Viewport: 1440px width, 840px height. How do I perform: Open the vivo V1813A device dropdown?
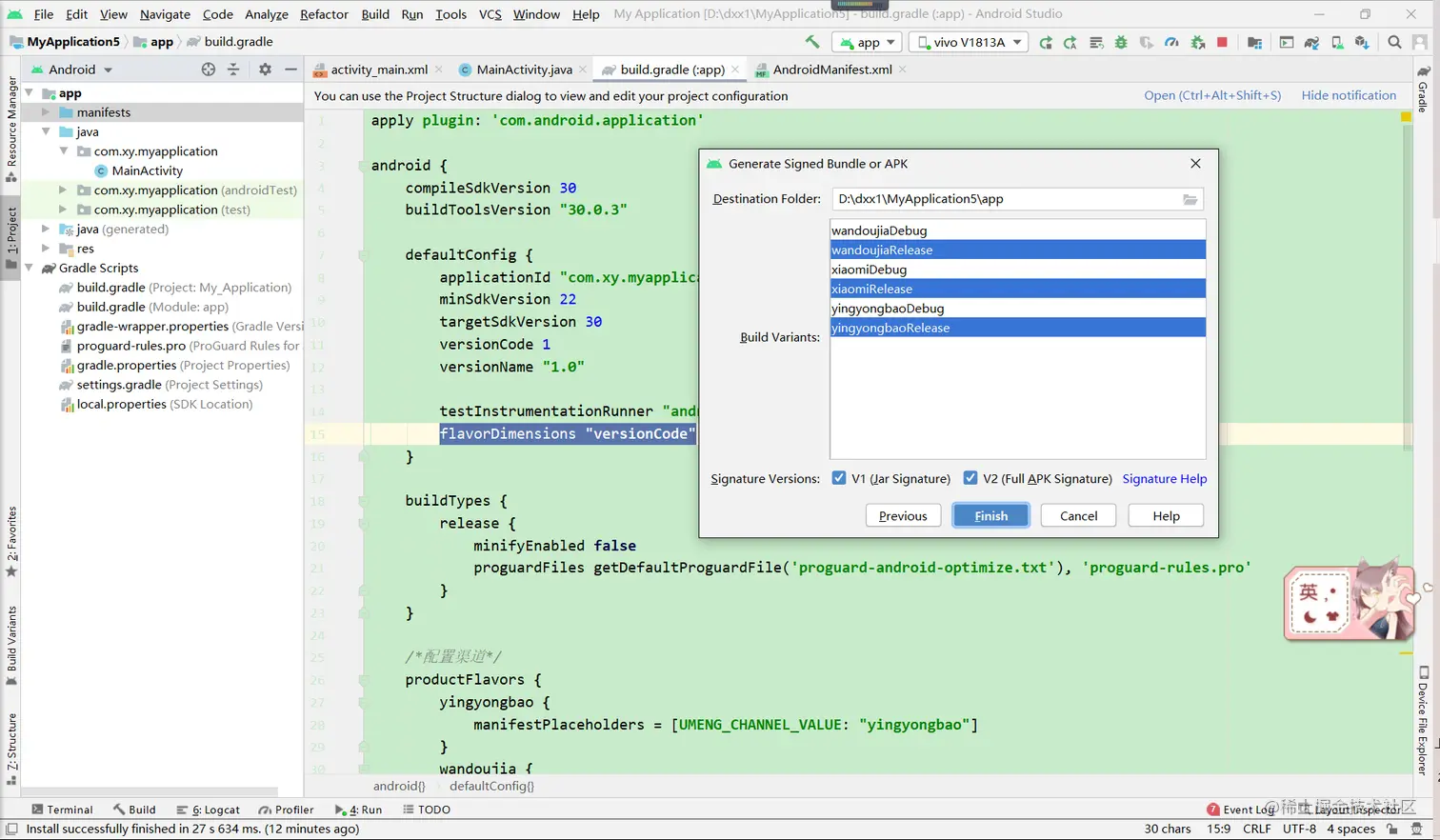(969, 42)
